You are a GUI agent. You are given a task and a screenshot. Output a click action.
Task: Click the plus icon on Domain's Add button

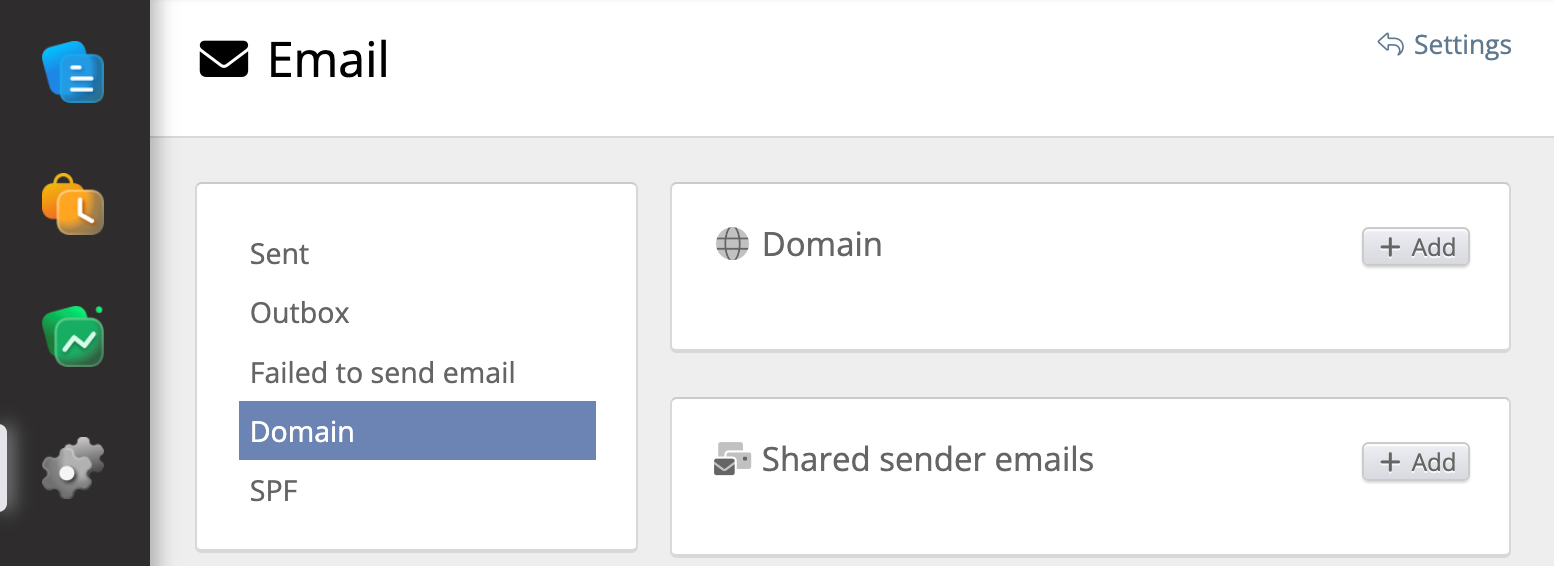point(1390,247)
